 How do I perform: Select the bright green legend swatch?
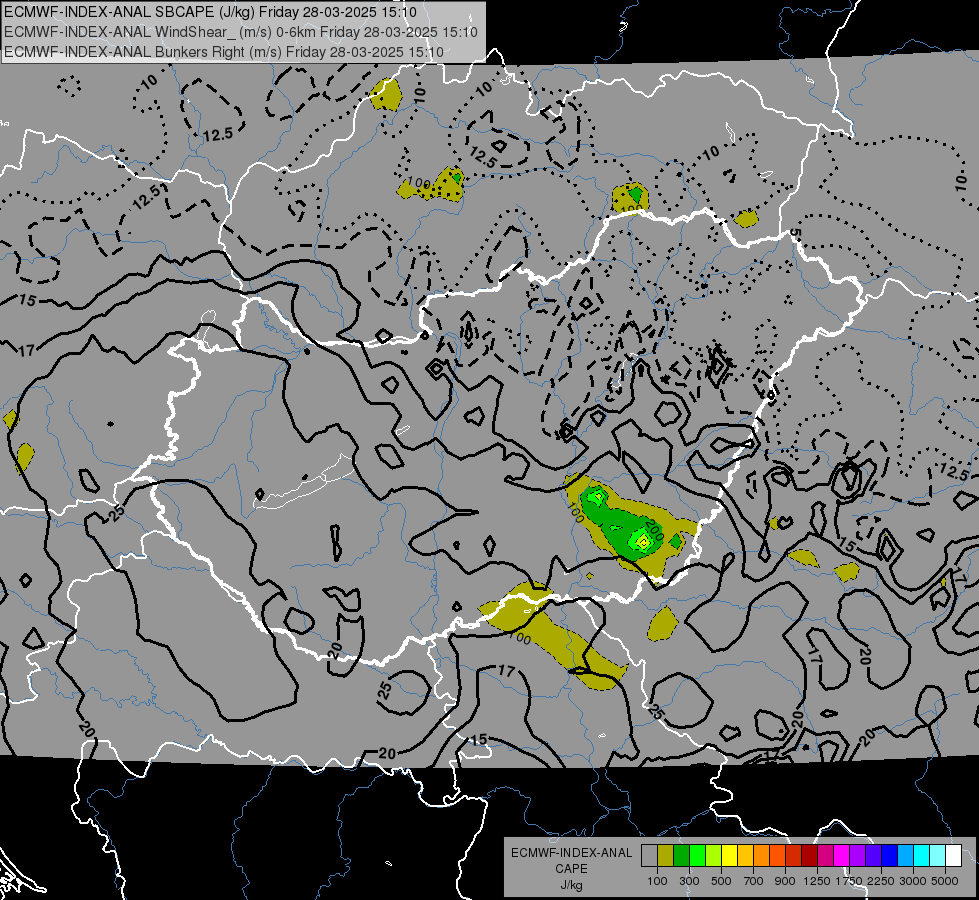click(697, 856)
